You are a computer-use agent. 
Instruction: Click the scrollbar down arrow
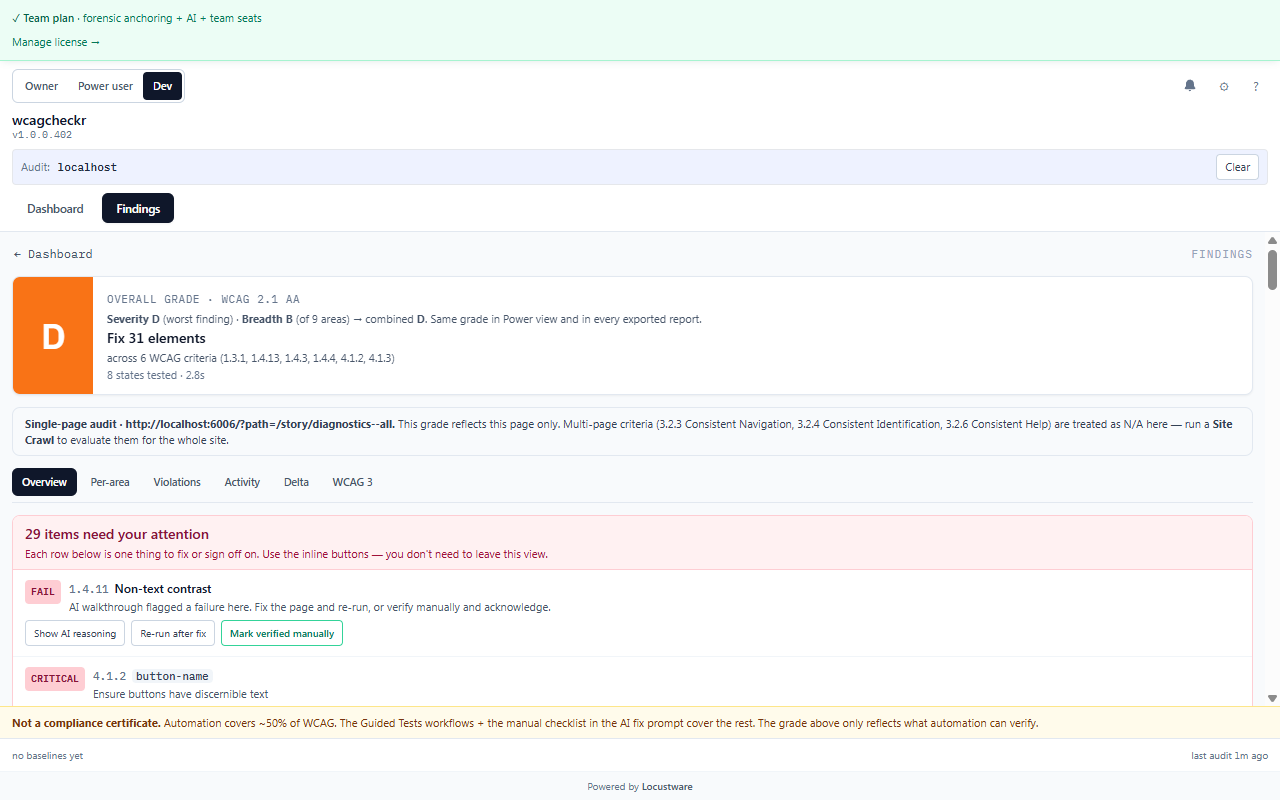pyautogui.click(x=1272, y=698)
